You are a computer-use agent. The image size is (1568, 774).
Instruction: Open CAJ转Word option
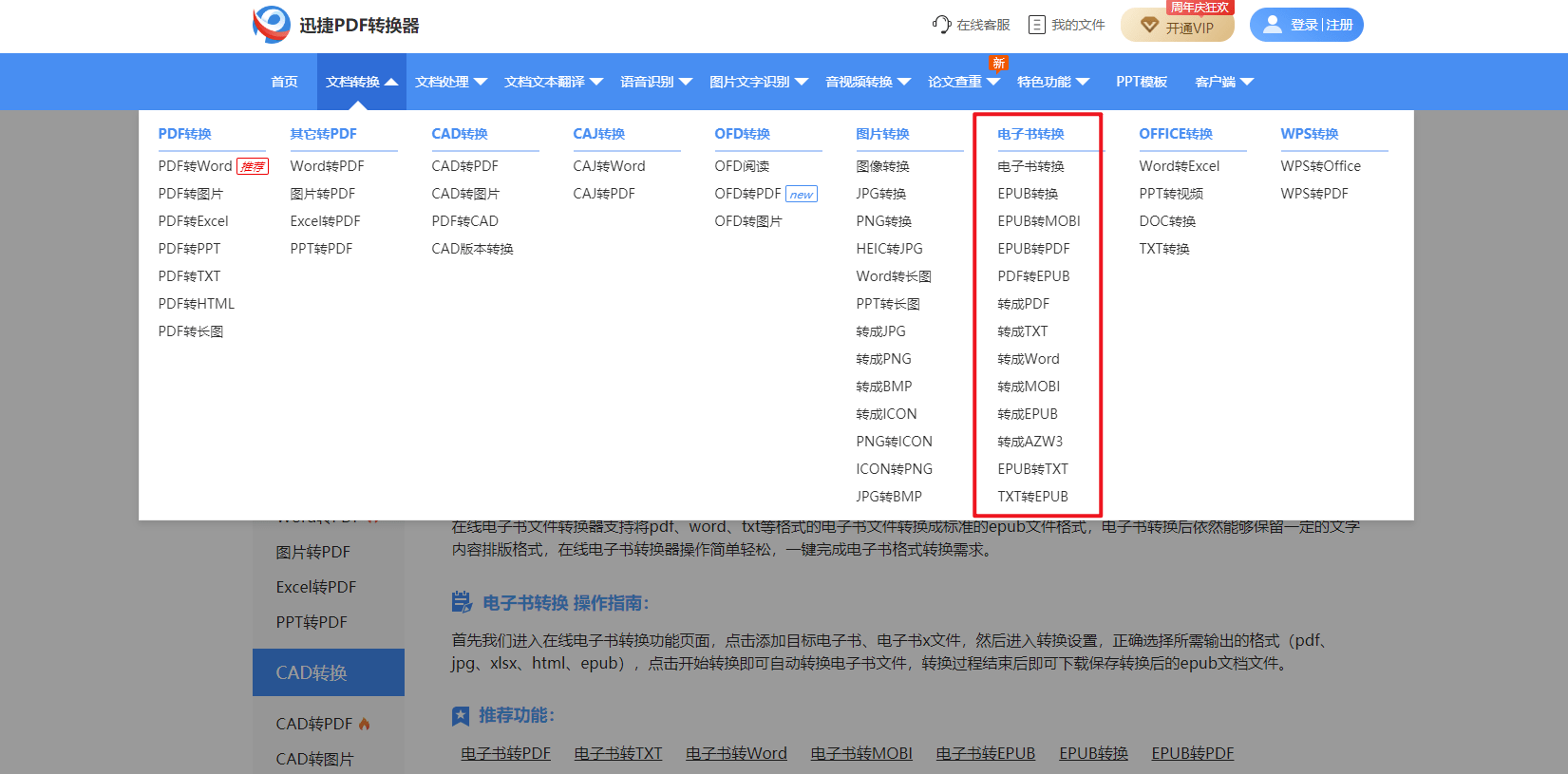(x=610, y=166)
